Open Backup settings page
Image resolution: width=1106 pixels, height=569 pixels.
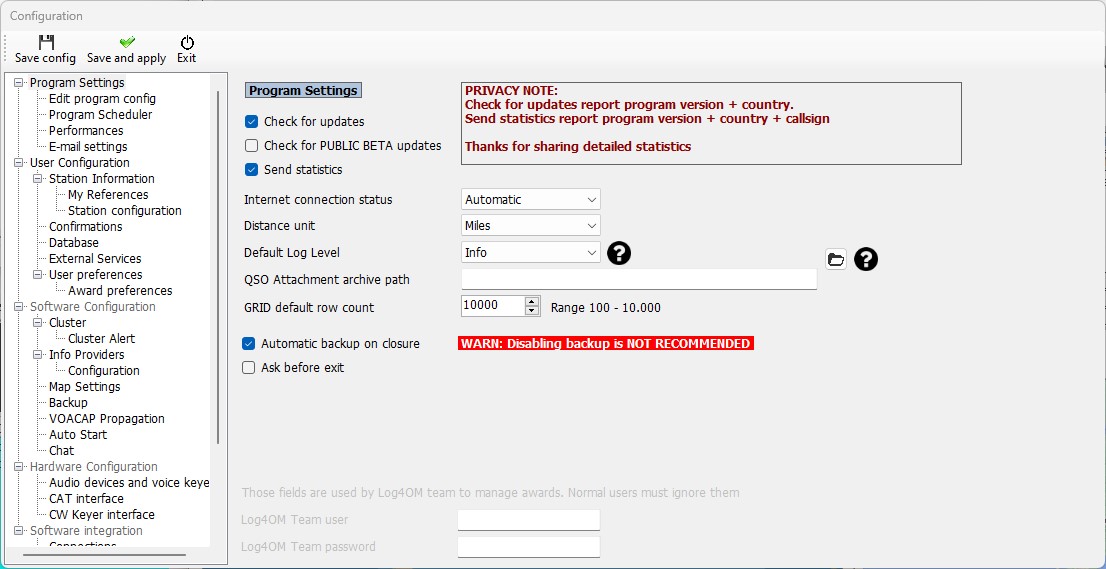68,403
